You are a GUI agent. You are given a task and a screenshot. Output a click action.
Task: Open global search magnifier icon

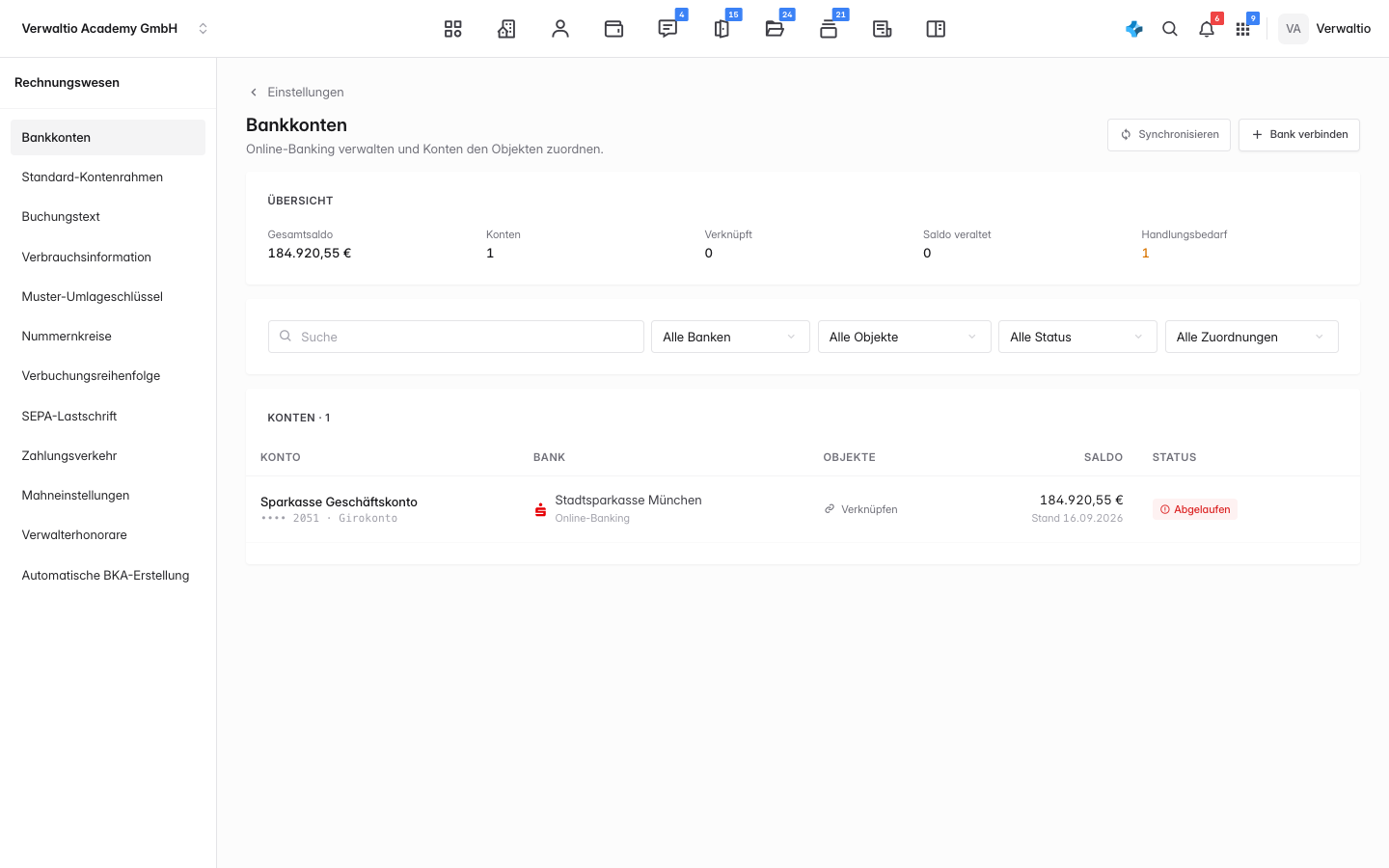(1170, 29)
